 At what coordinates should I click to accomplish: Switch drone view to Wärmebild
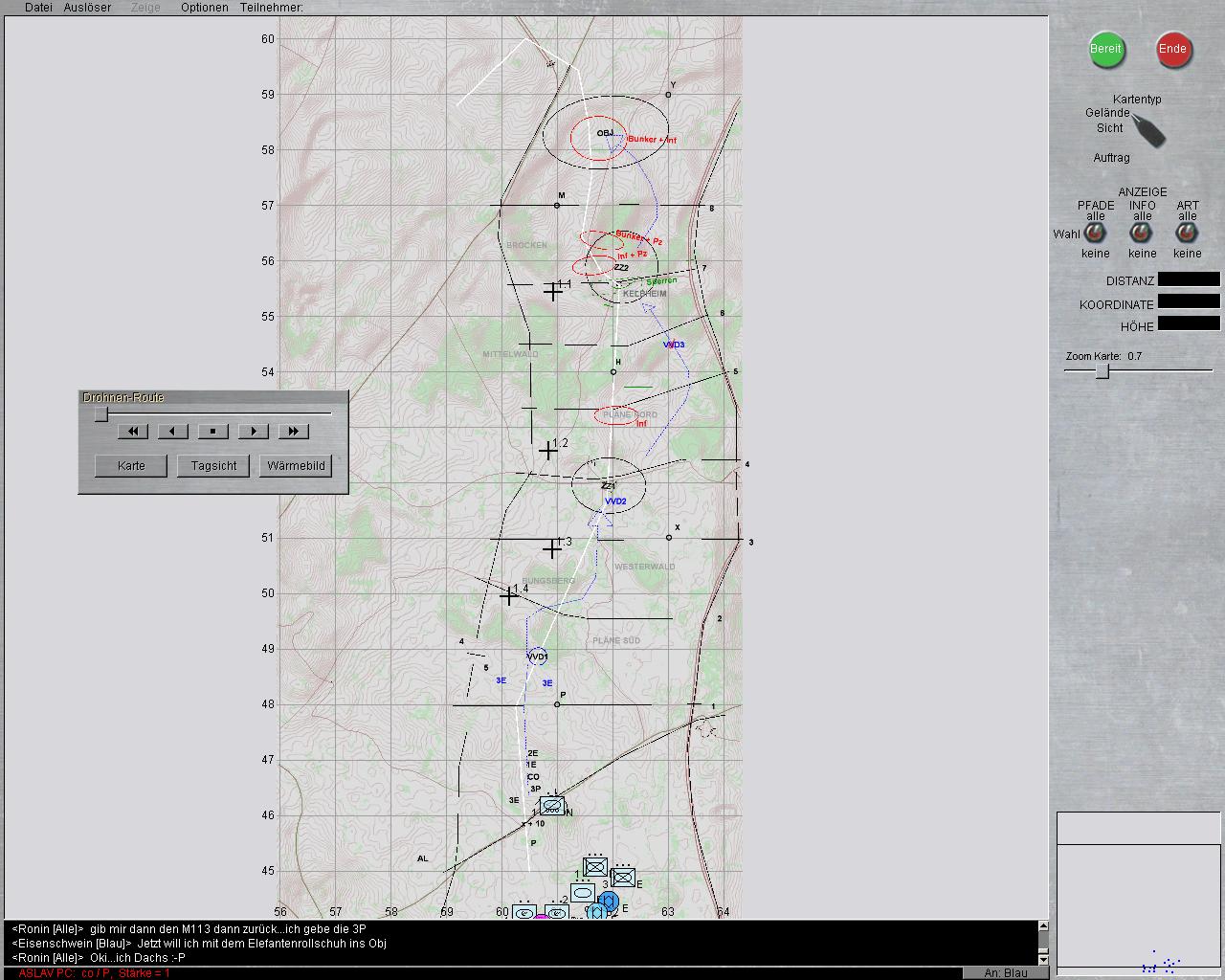coord(296,466)
